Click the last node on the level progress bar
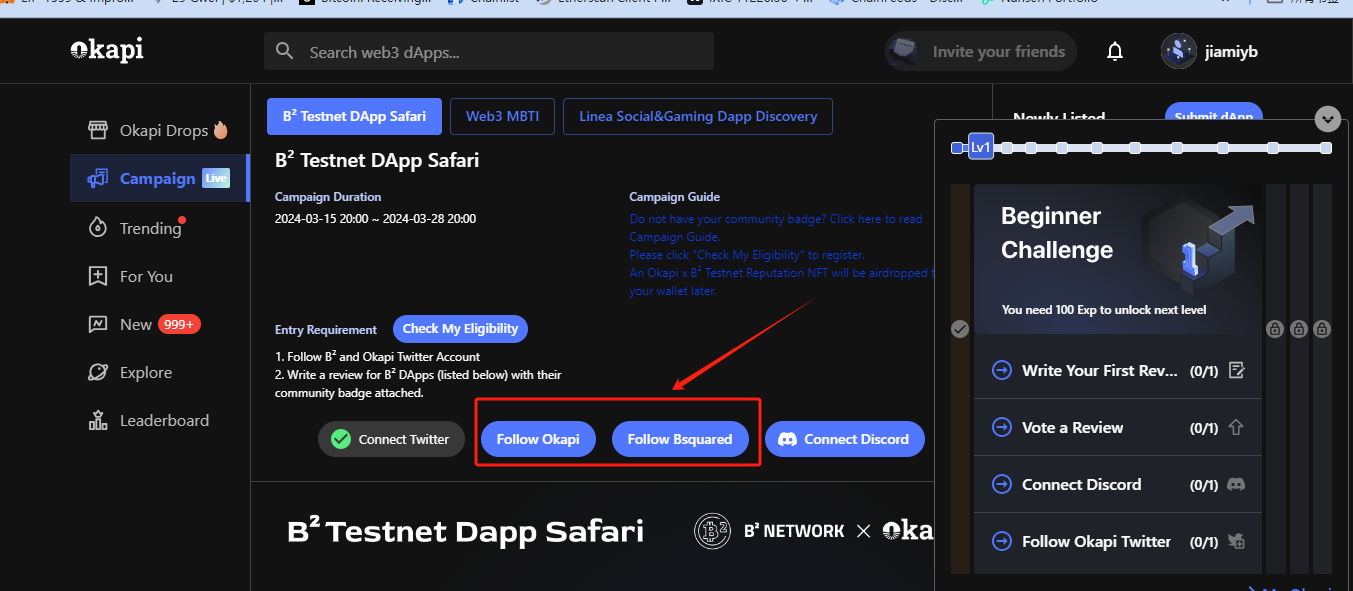1353x591 pixels. coord(1326,148)
